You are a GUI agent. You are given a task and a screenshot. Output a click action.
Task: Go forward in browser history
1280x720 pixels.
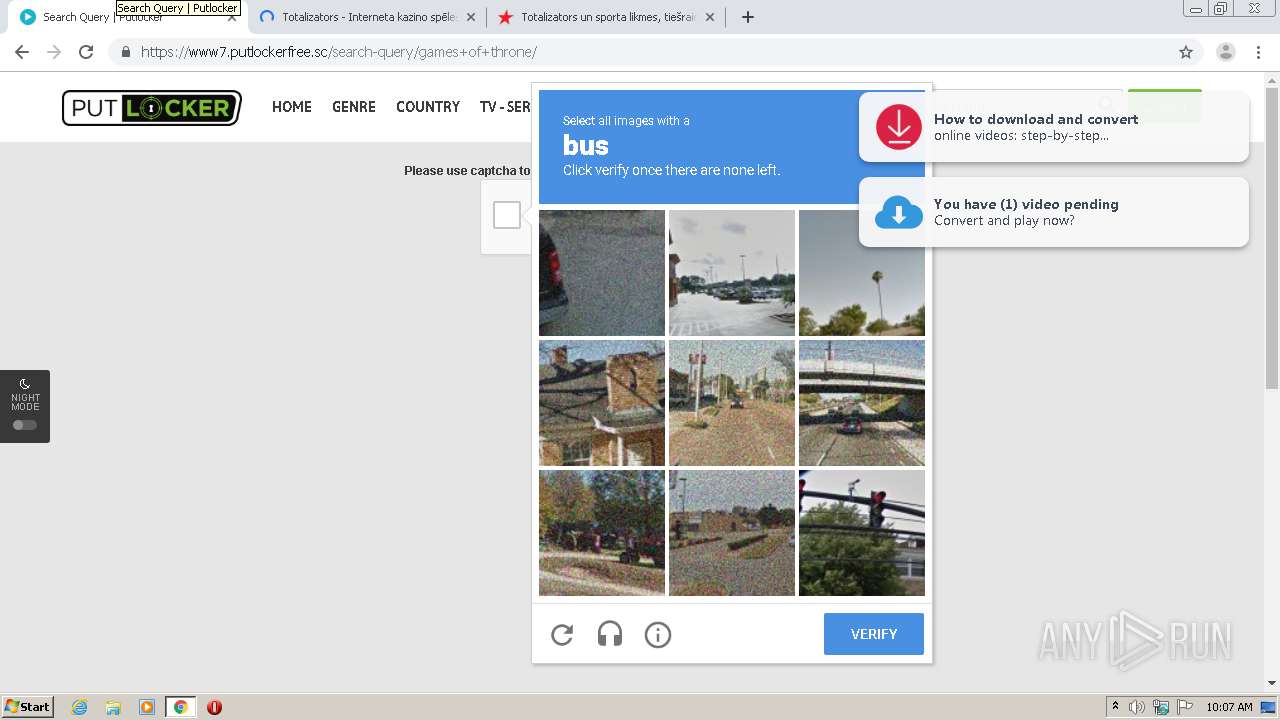click(x=54, y=52)
